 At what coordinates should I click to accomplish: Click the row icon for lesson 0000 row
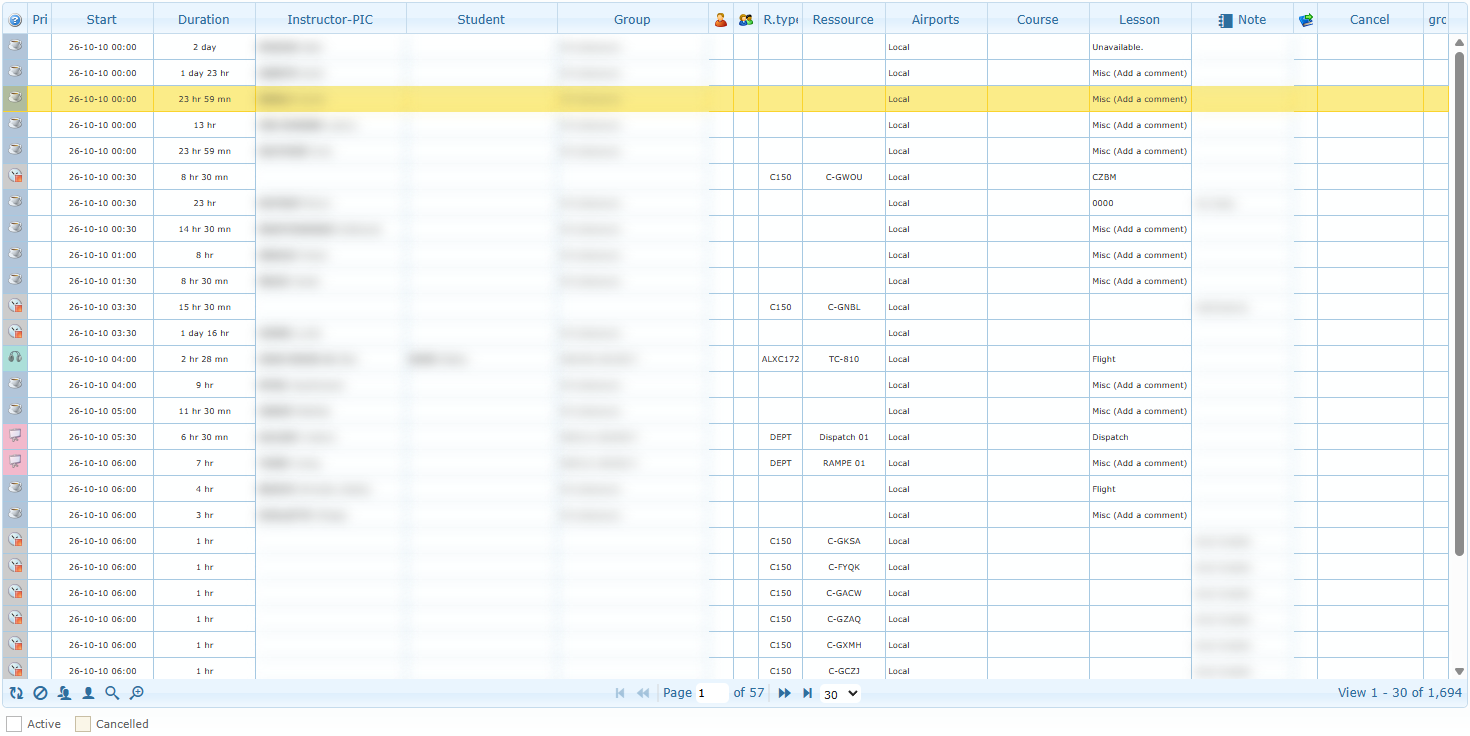(15, 203)
